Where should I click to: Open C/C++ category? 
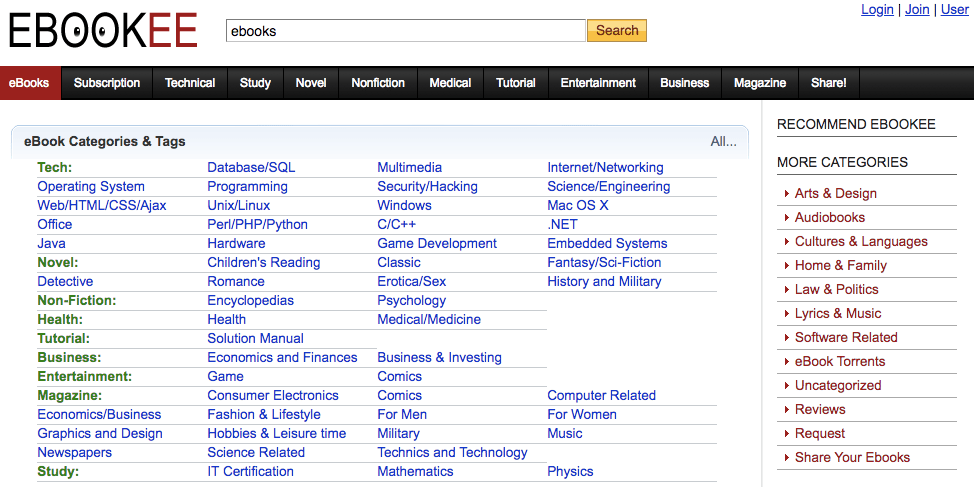[396, 225]
